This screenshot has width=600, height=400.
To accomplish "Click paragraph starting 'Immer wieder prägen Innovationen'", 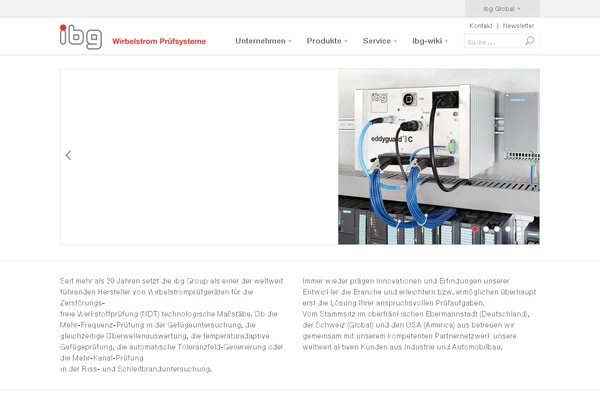I will point(419,314).
